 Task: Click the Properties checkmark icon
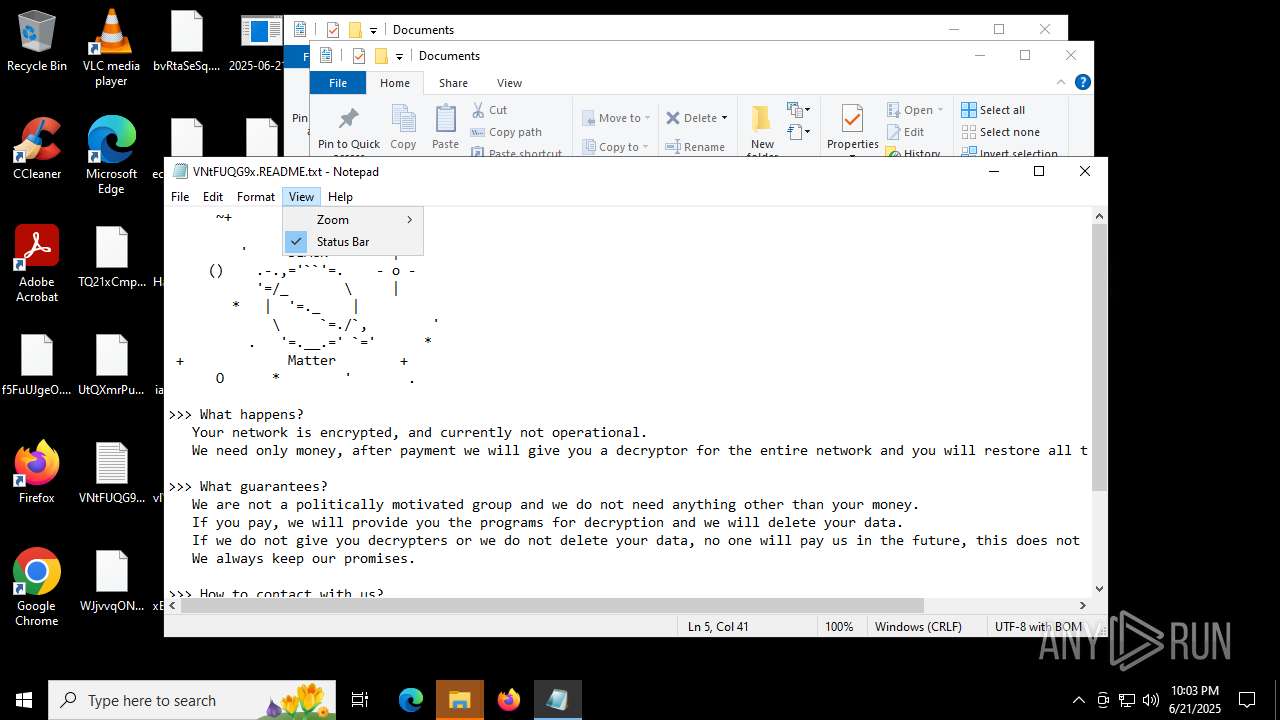pos(852,120)
